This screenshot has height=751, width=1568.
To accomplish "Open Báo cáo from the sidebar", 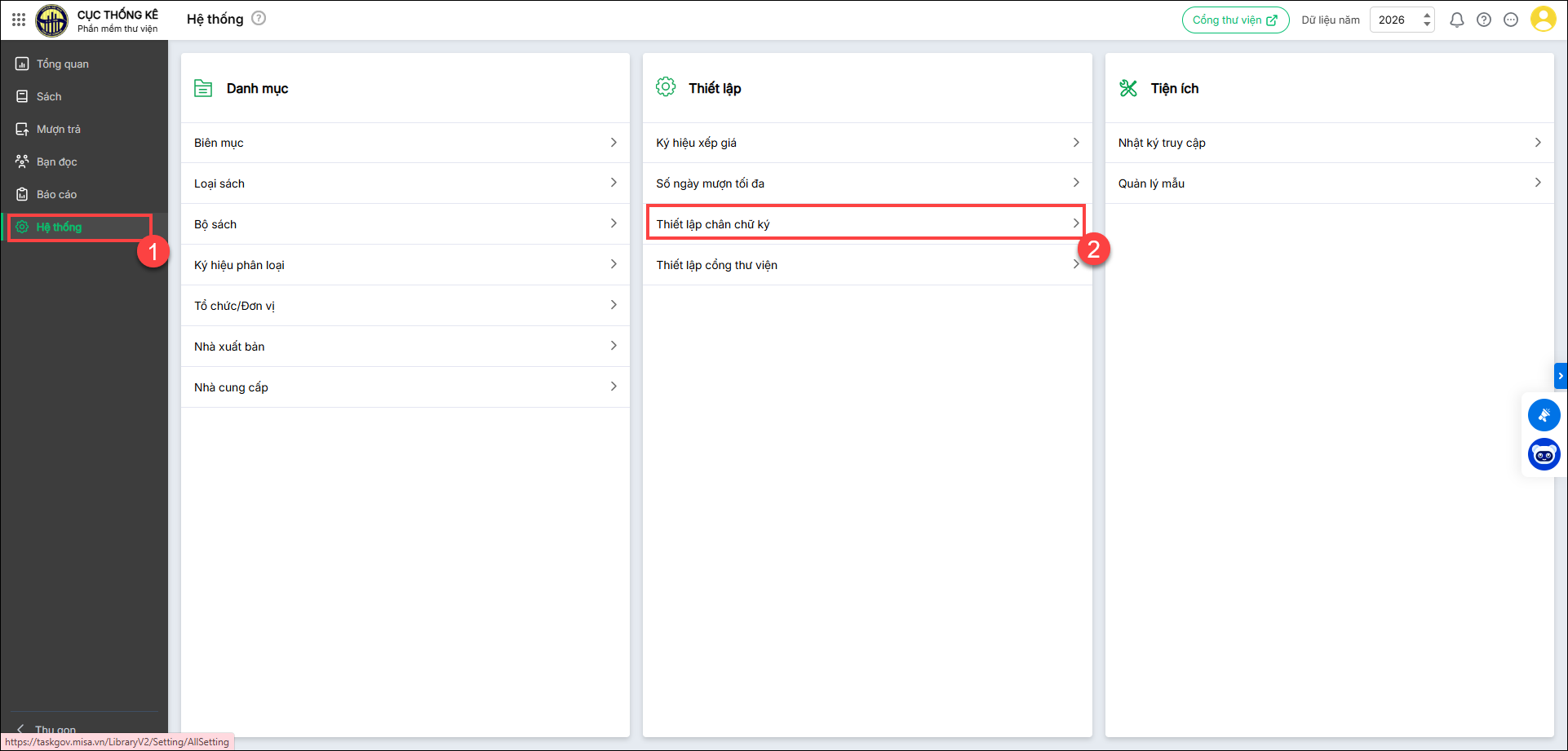I will [57, 194].
